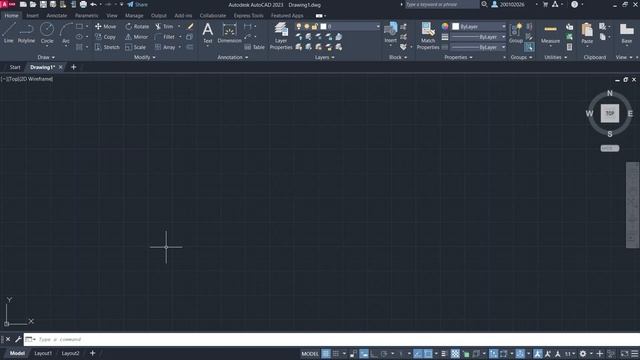640x360 pixels.
Task: Click the Plot printer icon
Action: coord(83,4)
